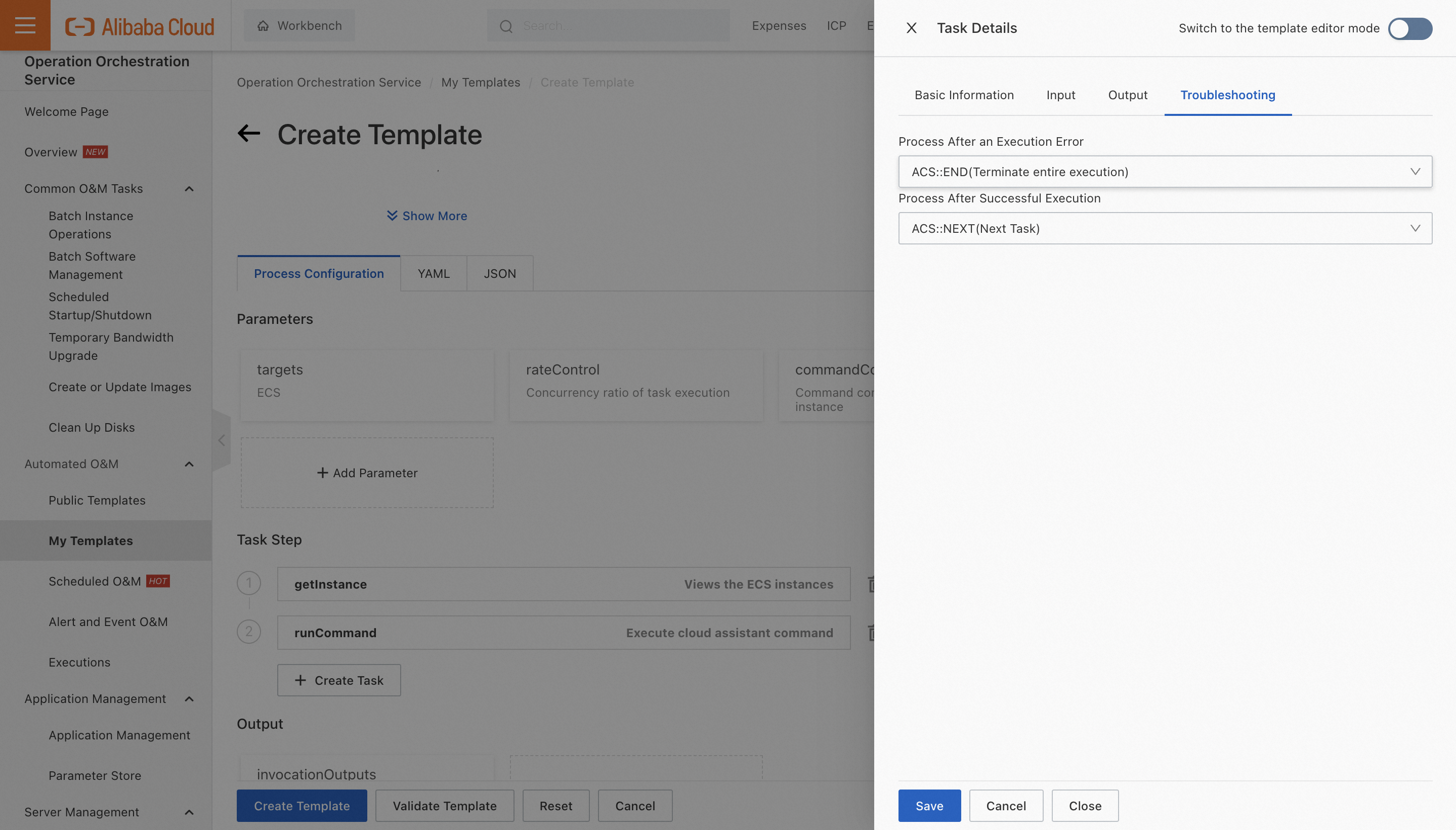
Task: Expand Show More details
Action: (427, 216)
